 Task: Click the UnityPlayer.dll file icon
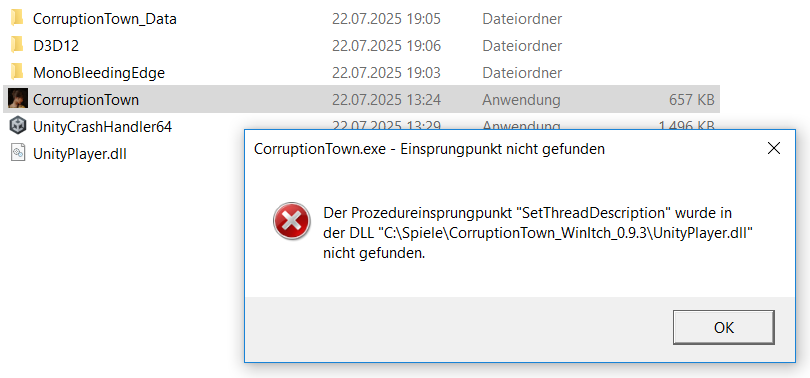point(18,153)
